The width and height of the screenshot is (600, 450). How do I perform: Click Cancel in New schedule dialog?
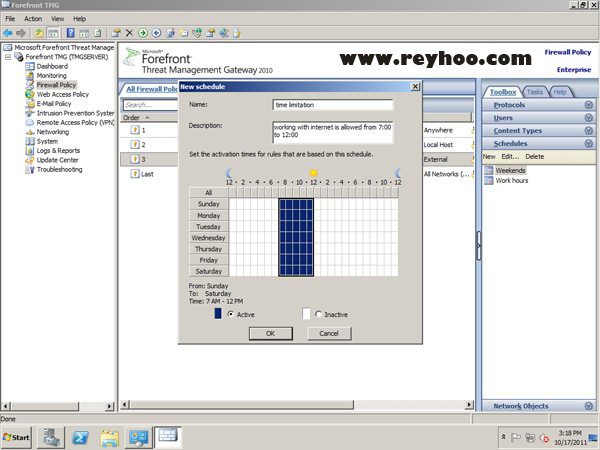329,333
